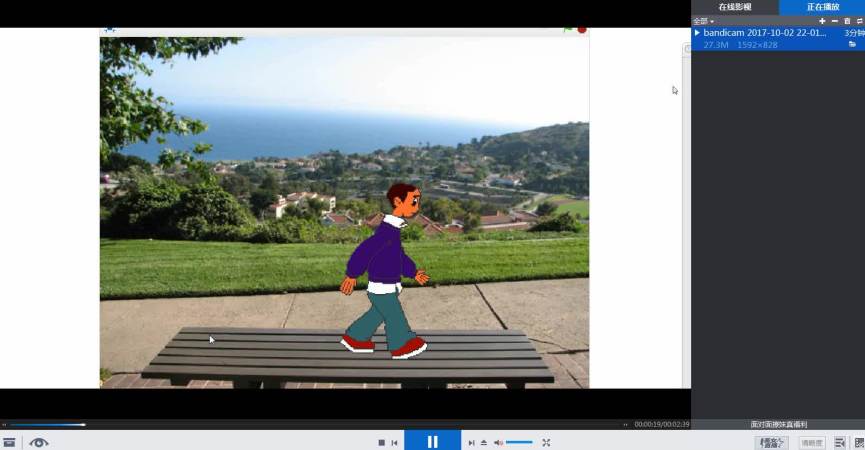Remove the item using the minus icon
The width and height of the screenshot is (865, 450).
click(835, 21)
